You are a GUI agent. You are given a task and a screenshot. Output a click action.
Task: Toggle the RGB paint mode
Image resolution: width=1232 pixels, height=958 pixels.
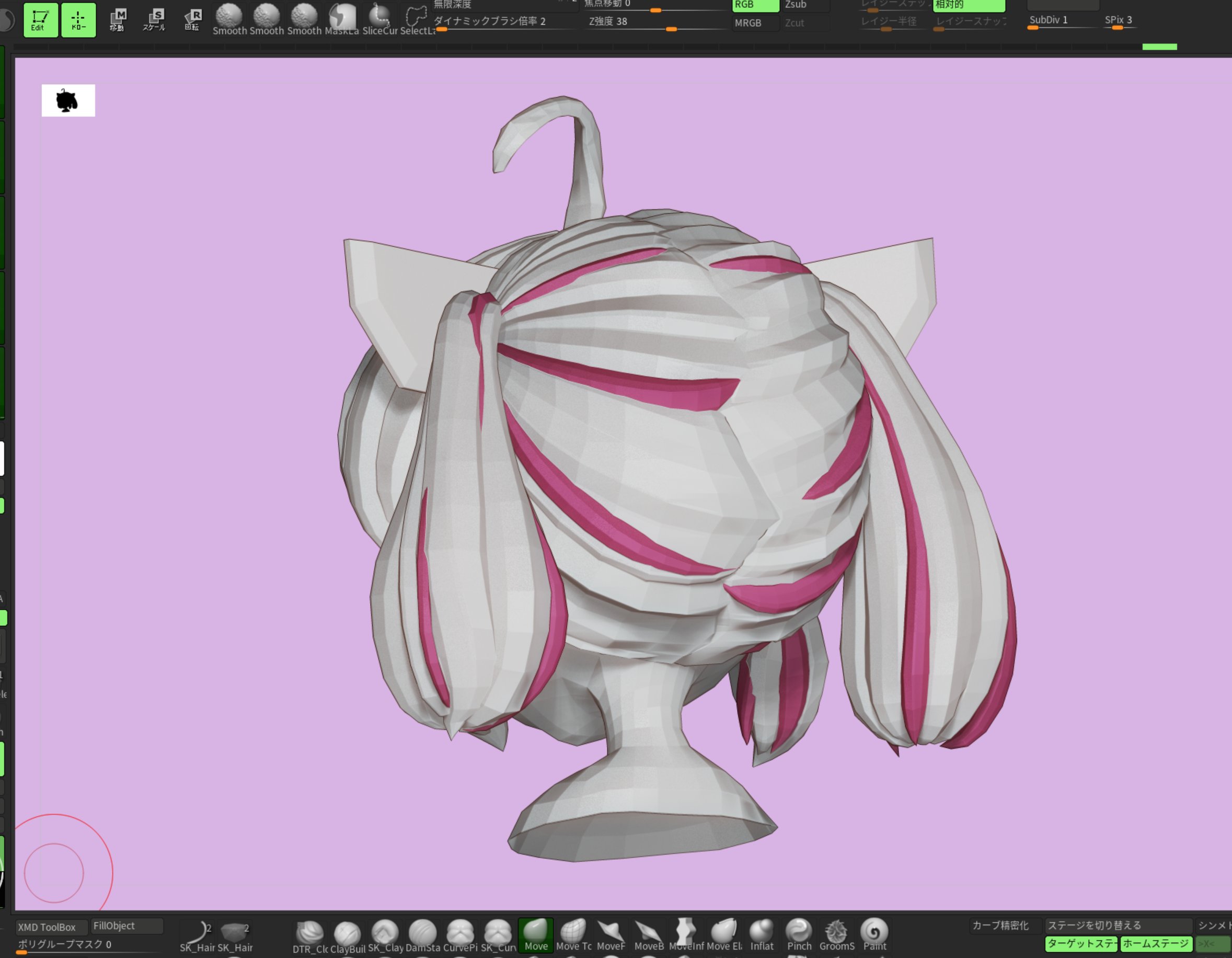pyautogui.click(x=755, y=5)
